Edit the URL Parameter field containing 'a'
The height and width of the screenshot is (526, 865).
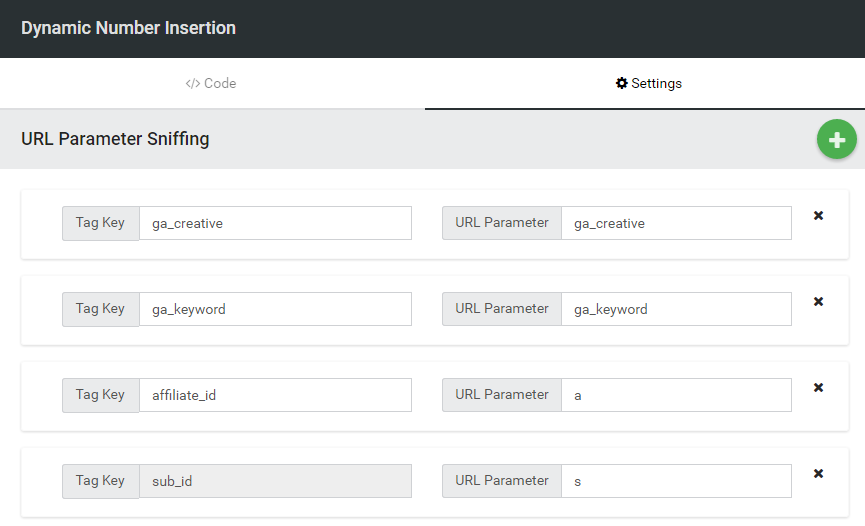675,395
